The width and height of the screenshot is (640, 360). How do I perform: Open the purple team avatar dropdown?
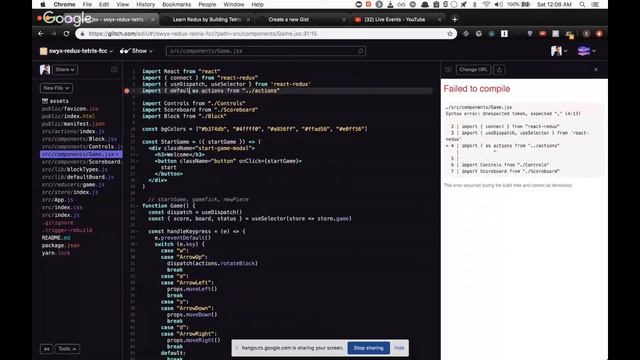(x=587, y=51)
